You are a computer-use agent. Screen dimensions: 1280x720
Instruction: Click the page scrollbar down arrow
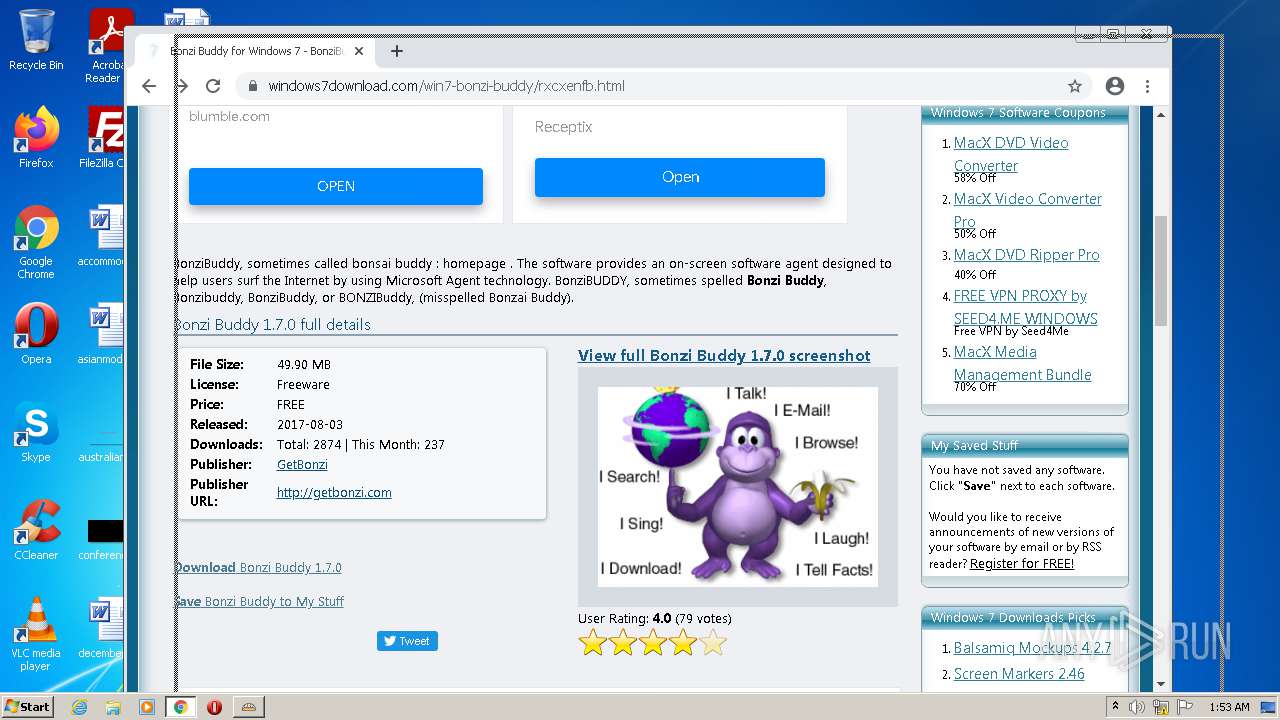1161,684
